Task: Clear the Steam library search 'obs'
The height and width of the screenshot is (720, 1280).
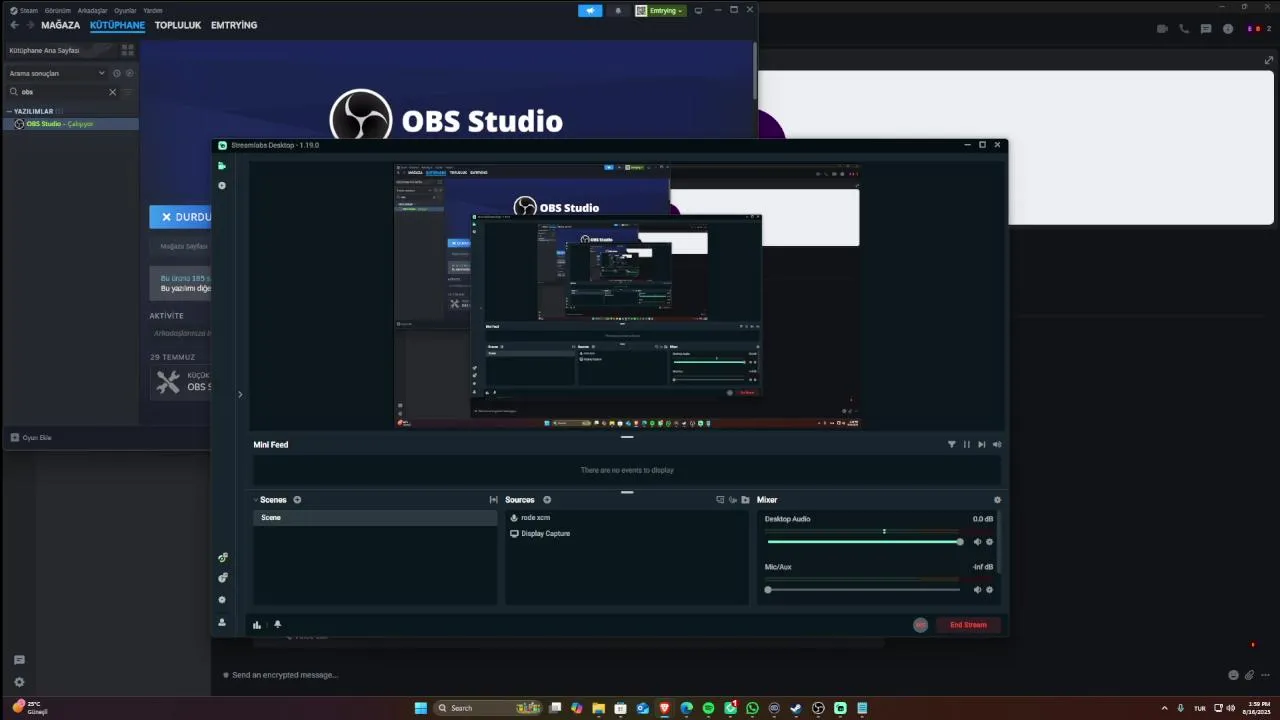Action: coord(112,92)
